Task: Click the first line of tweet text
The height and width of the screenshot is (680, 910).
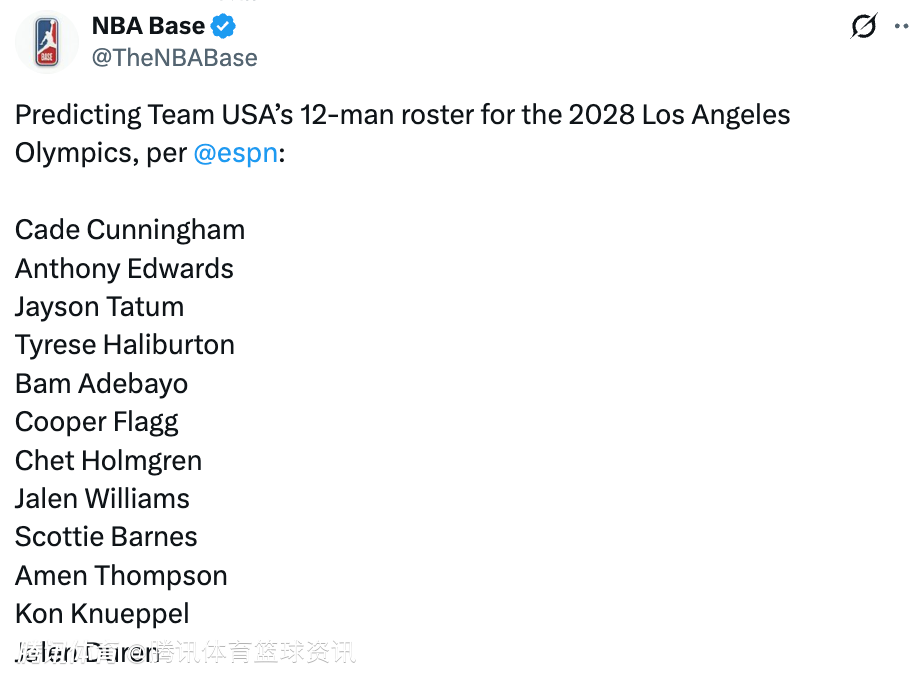Action: (x=402, y=115)
